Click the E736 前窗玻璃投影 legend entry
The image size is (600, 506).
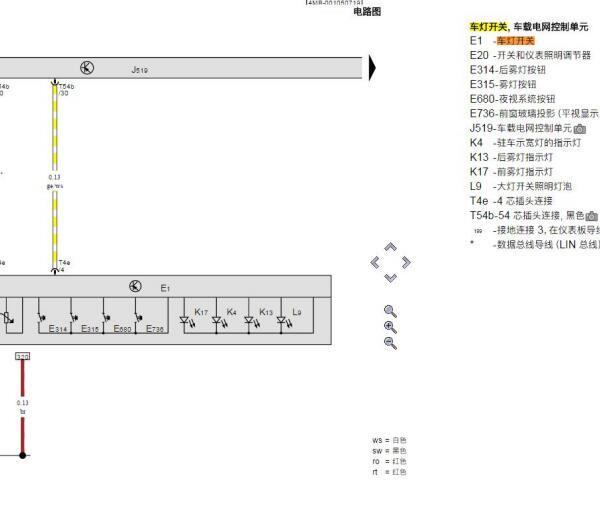tap(534, 113)
